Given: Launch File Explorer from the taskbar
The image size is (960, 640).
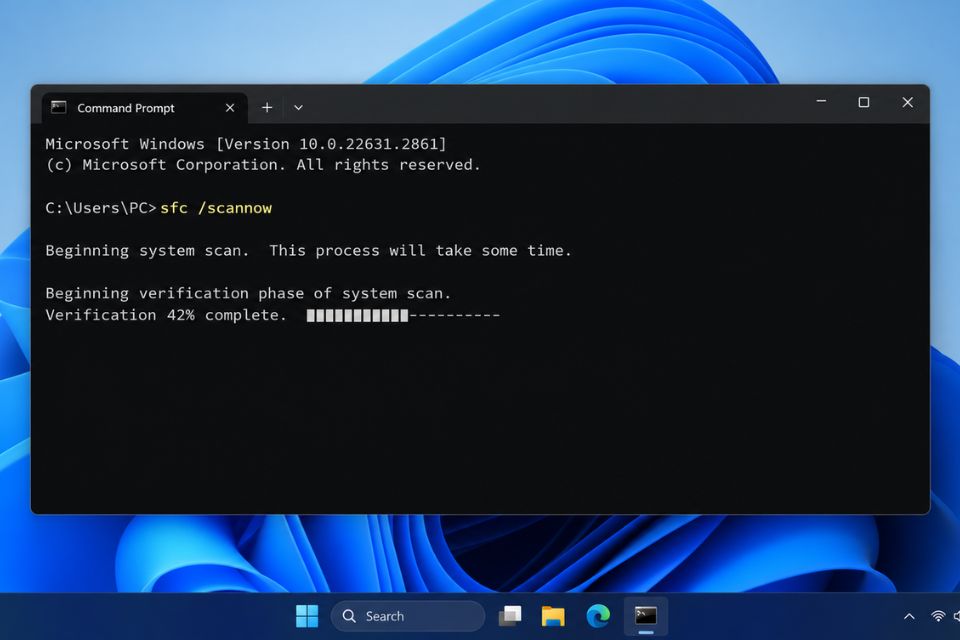Looking at the screenshot, I should point(553,616).
